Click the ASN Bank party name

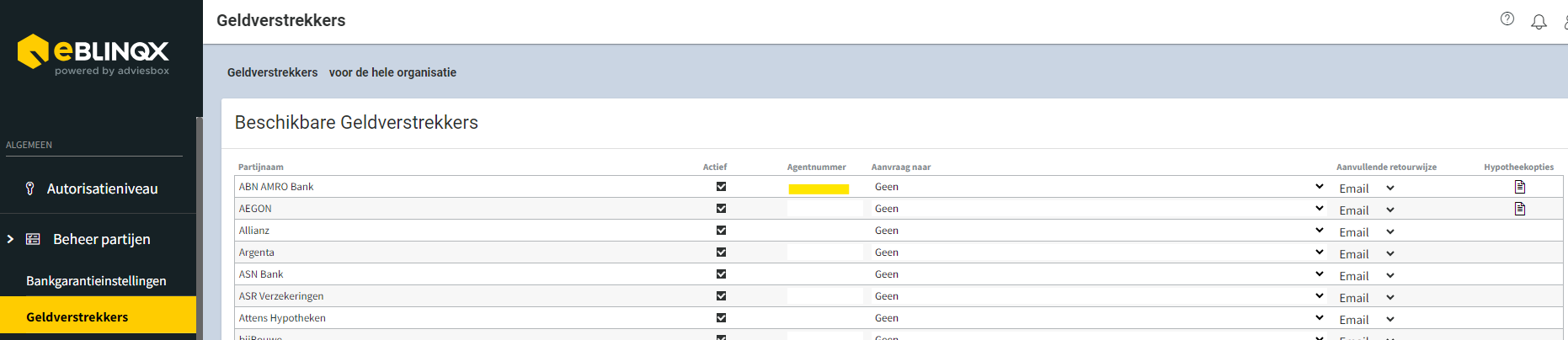(261, 274)
